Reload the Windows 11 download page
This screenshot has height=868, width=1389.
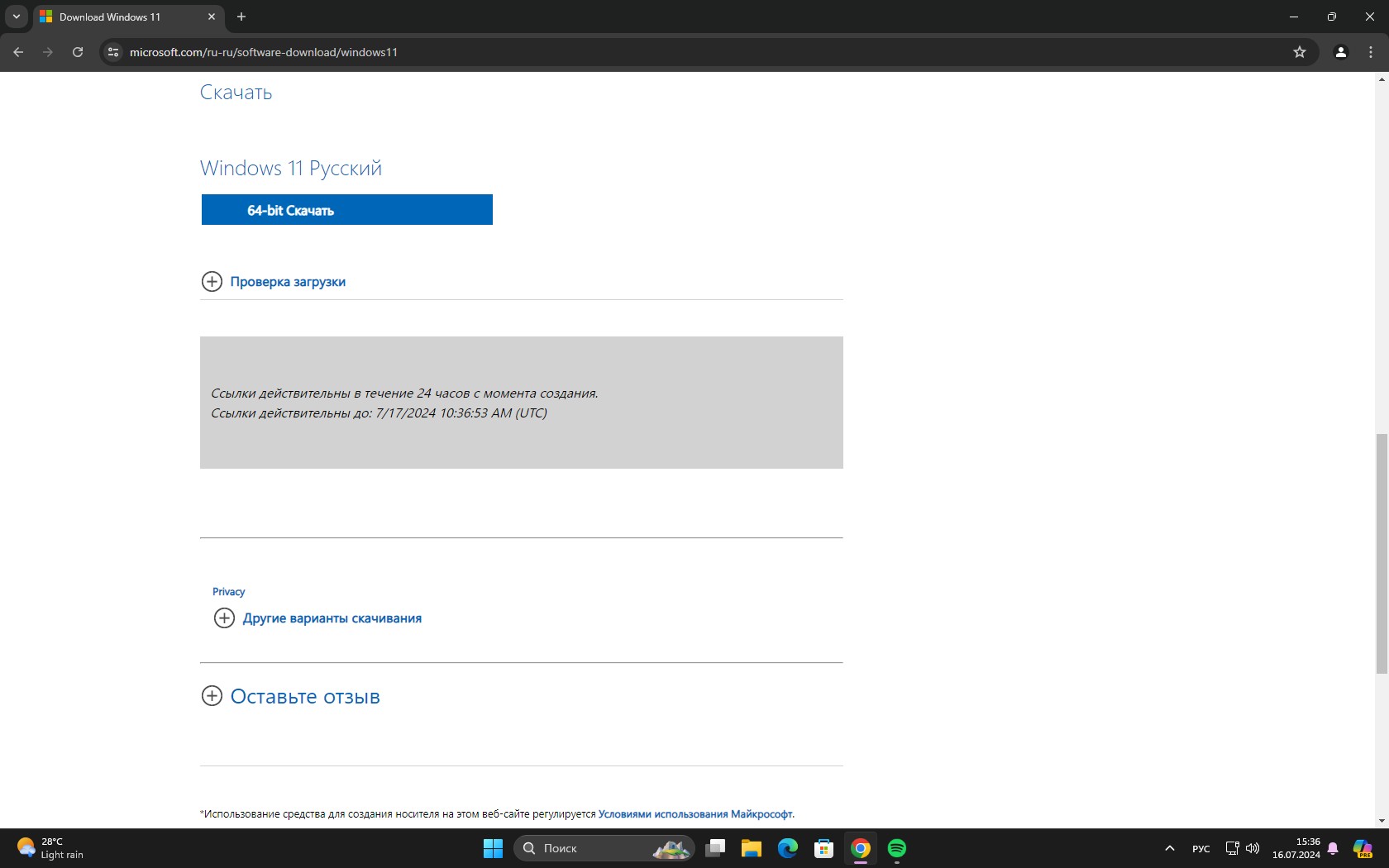tap(78, 52)
